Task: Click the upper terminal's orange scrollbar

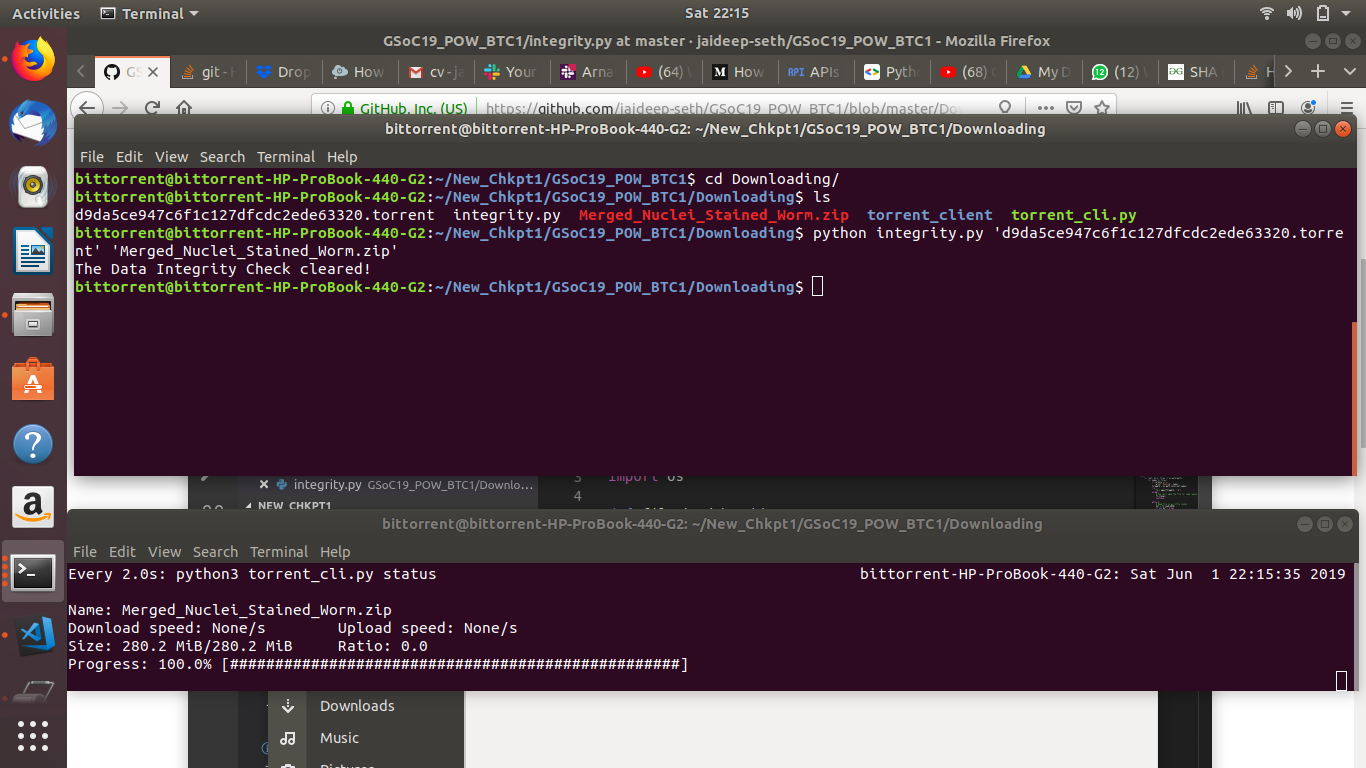Action: 1356,398
